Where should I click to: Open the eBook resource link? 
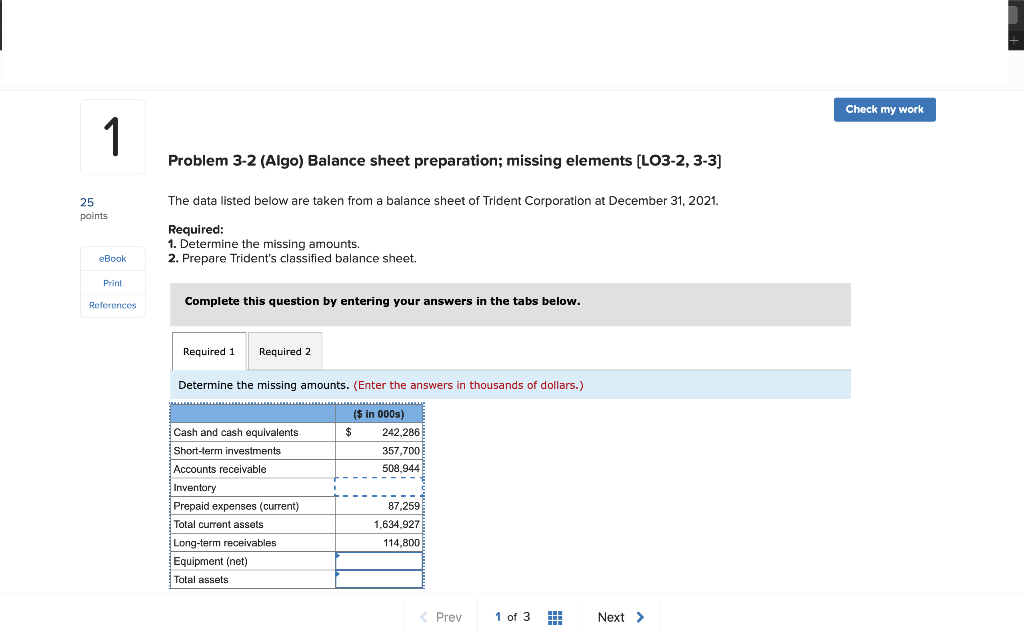(x=112, y=258)
